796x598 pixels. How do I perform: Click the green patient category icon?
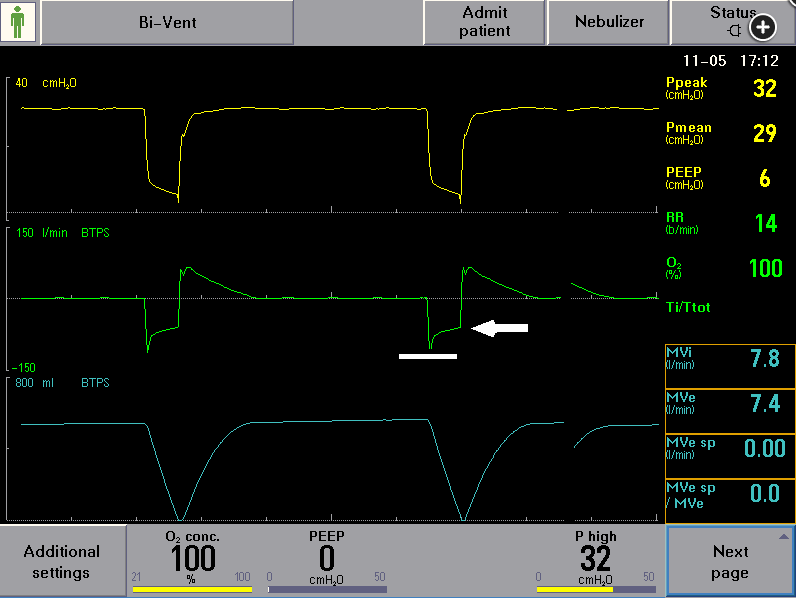coord(19,22)
